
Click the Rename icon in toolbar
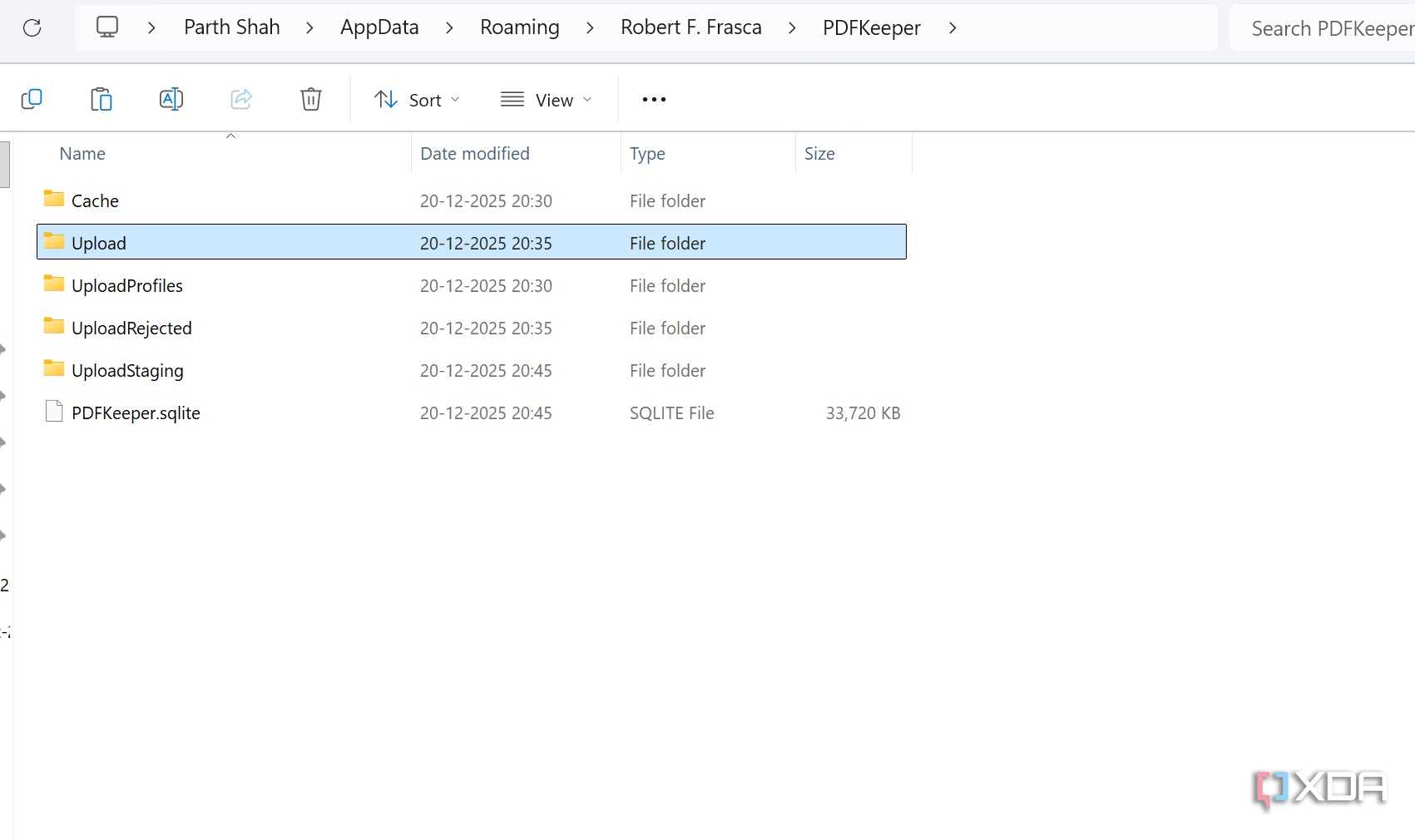pyautogui.click(x=171, y=100)
